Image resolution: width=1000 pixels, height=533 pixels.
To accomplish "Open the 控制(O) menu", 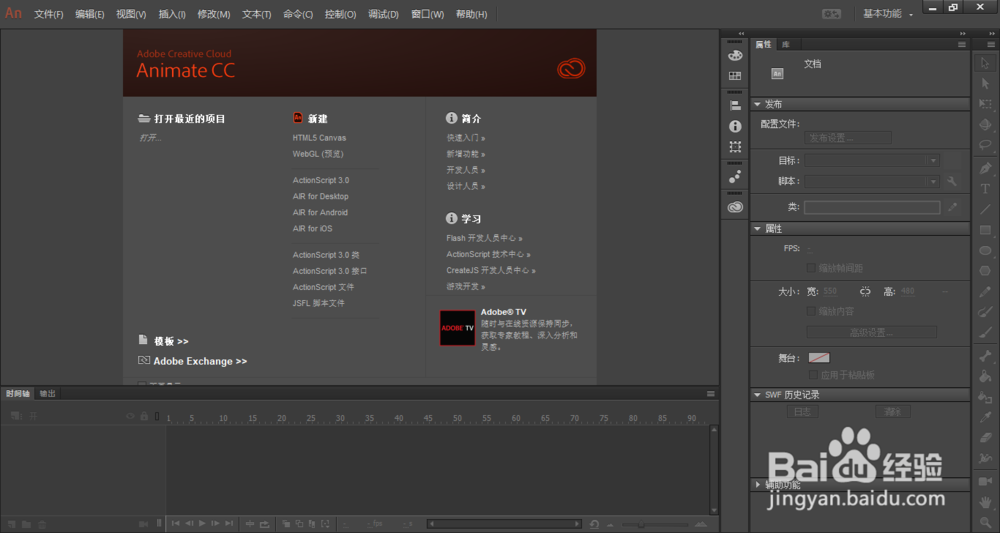I will click(340, 14).
